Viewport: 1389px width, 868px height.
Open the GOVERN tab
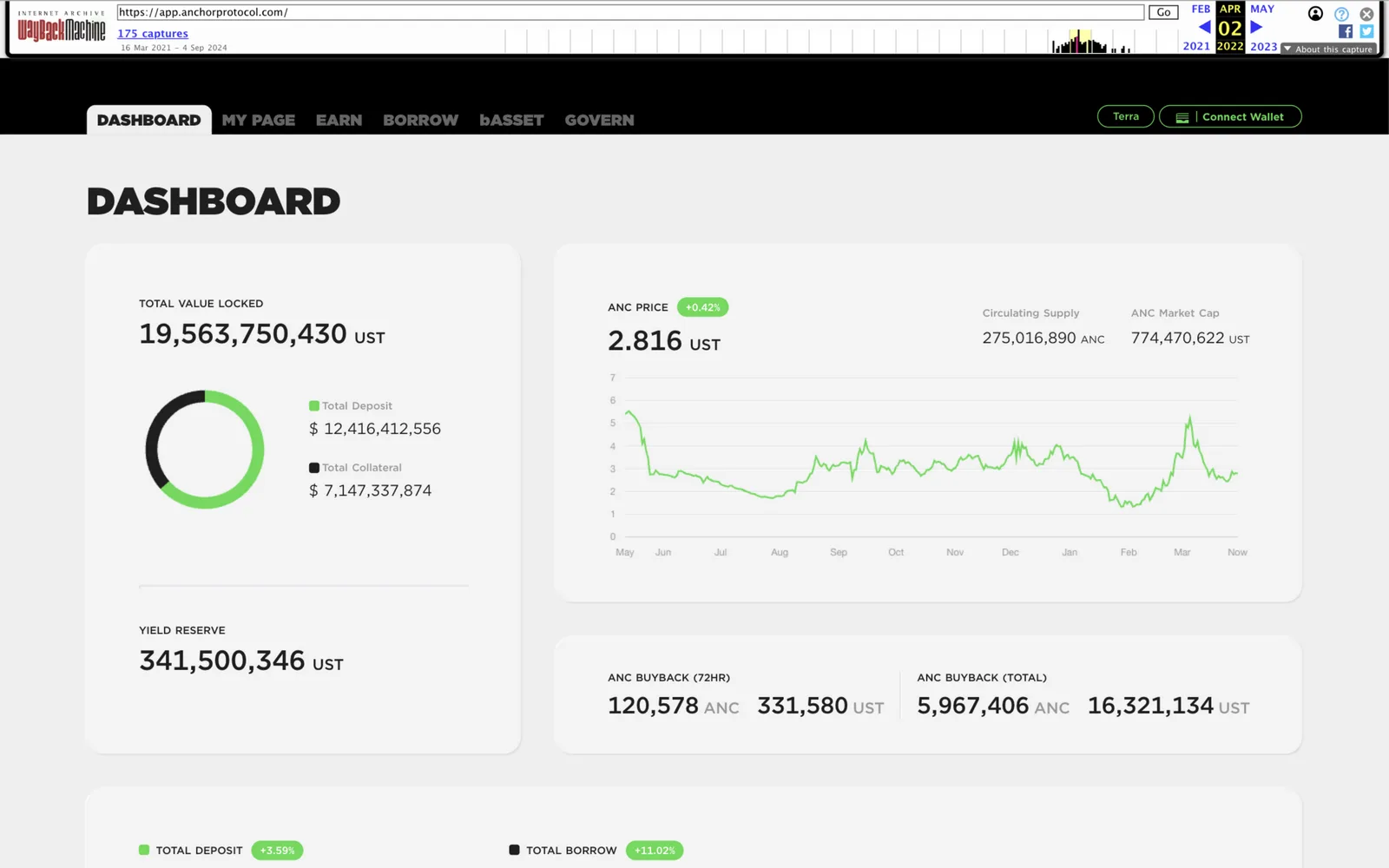click(599, 120)
